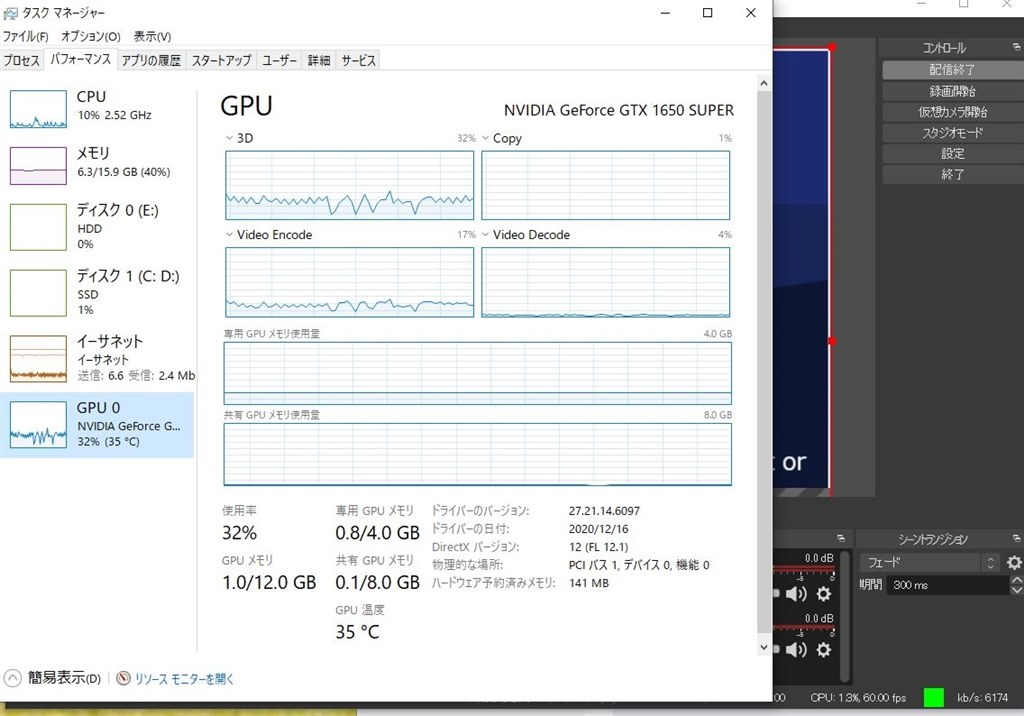1024x716 pixels.
Task: Select the パフォーマンス tab
Action: click(x=80, y=59)
